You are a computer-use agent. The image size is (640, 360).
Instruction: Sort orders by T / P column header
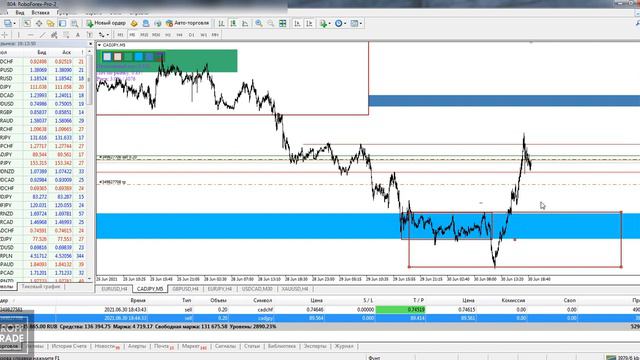point(418,300)
